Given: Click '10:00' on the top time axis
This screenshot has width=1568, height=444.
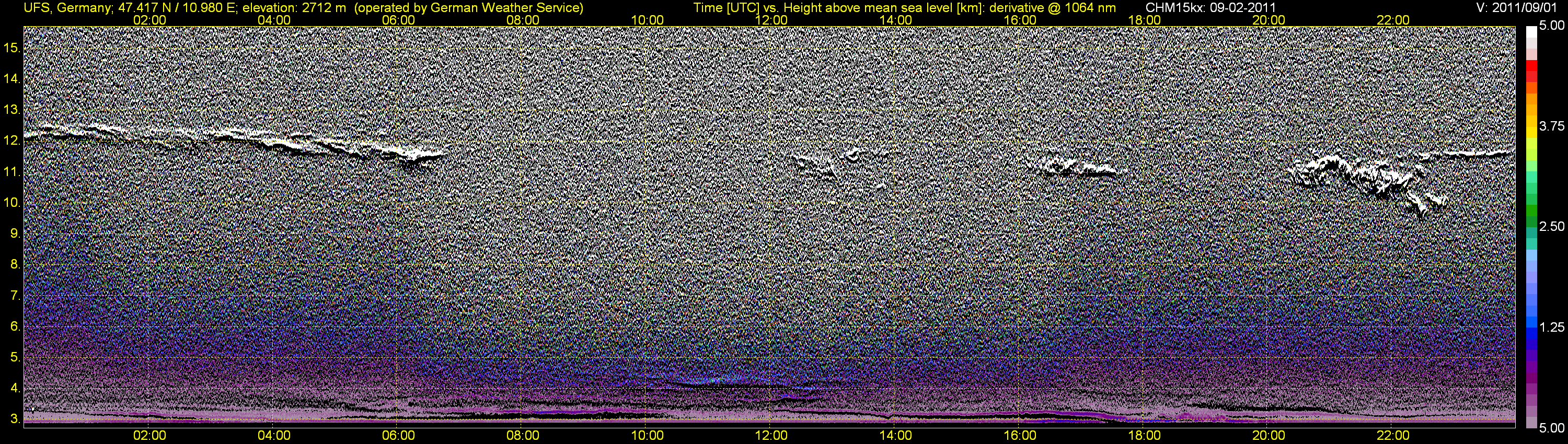Looking at the screenshot, I should (647, 20).
